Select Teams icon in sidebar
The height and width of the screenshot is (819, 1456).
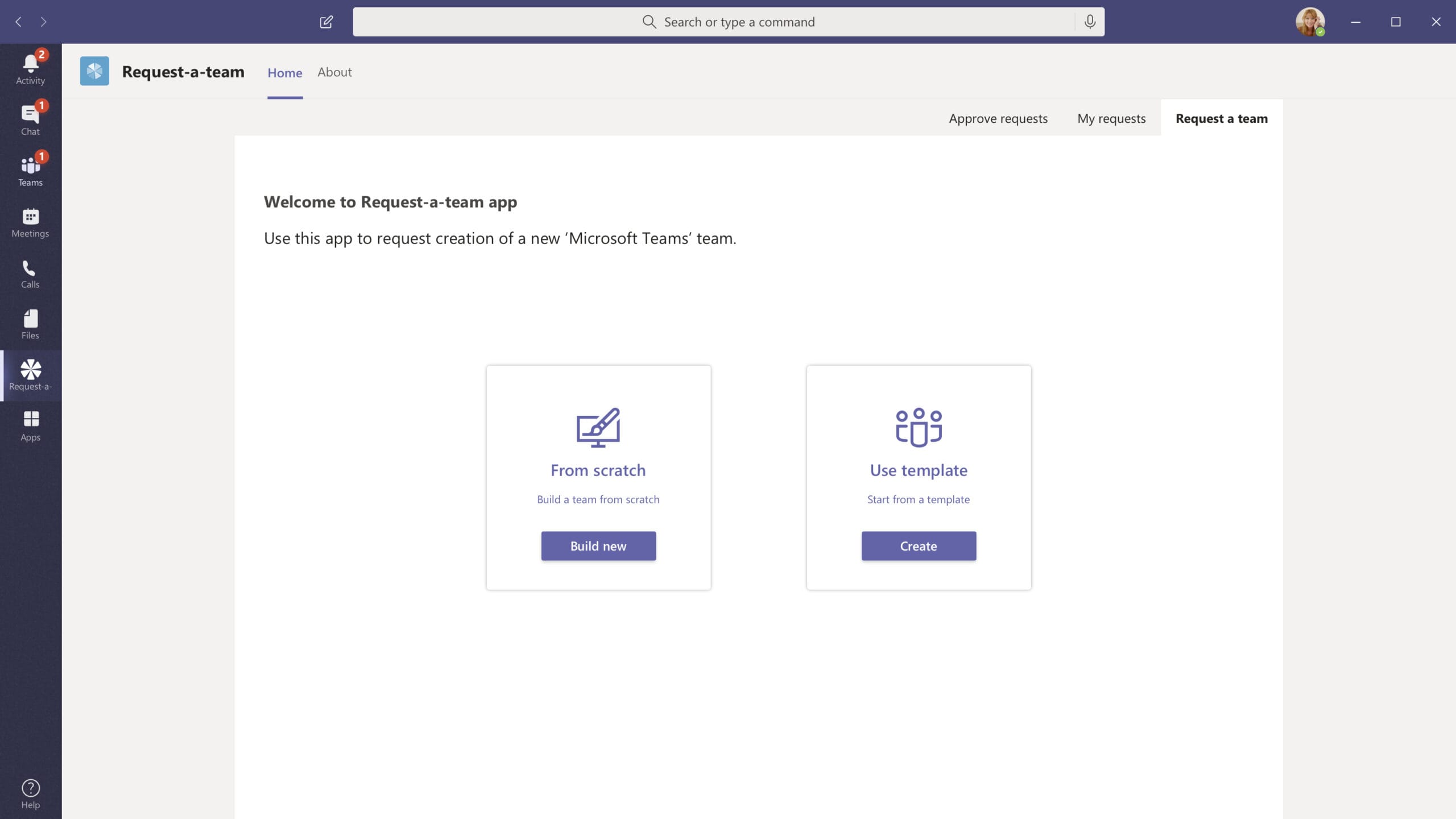click(x=30, y=170)
